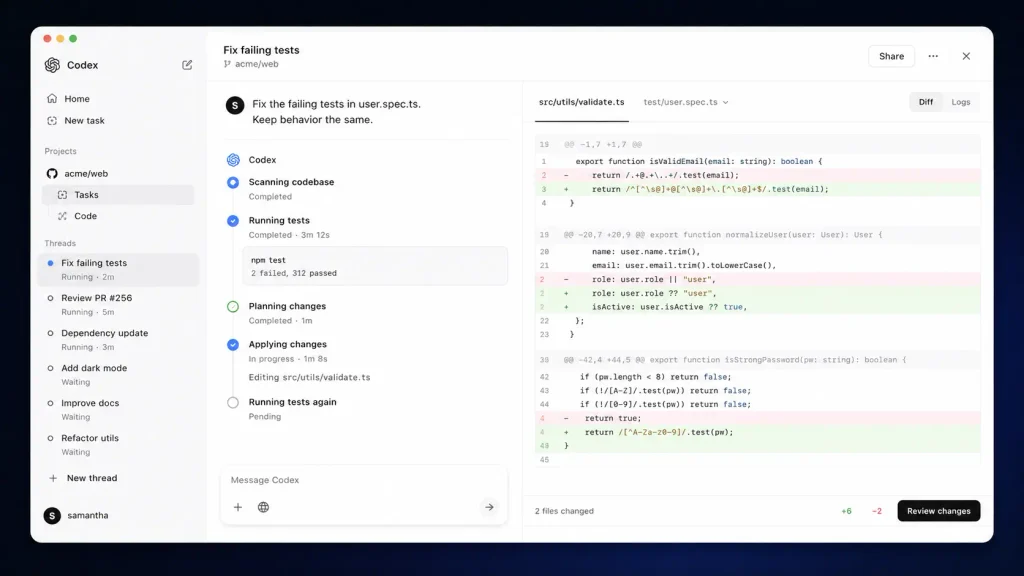Click the isValidEmail hunk header line
The image size is (1024, 576).
(x=758, y=144)
